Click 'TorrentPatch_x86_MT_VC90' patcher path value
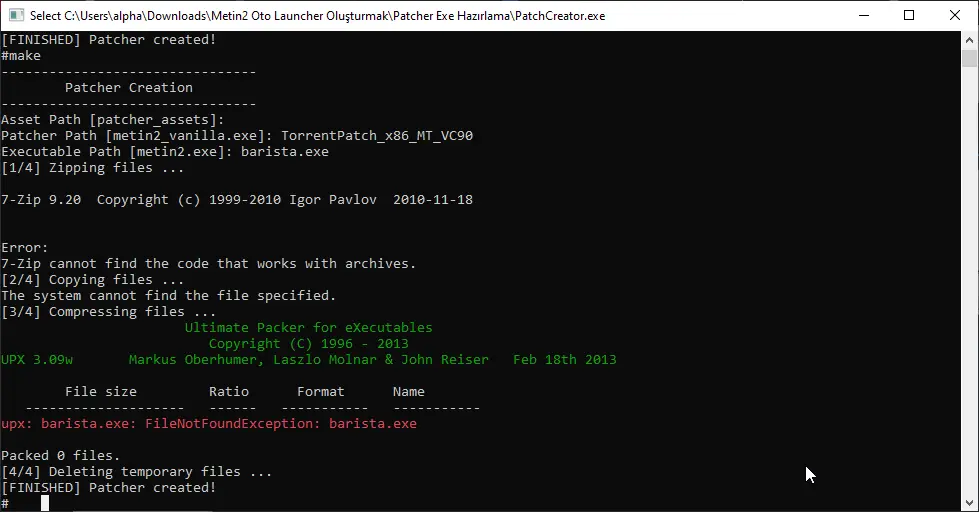The image size is (979, 512). 377,136
